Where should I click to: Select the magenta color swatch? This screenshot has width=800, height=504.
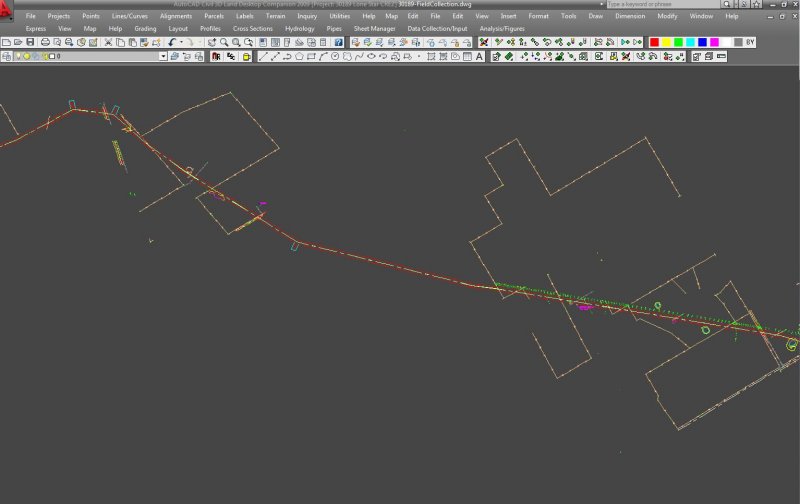tap(714, 42)
